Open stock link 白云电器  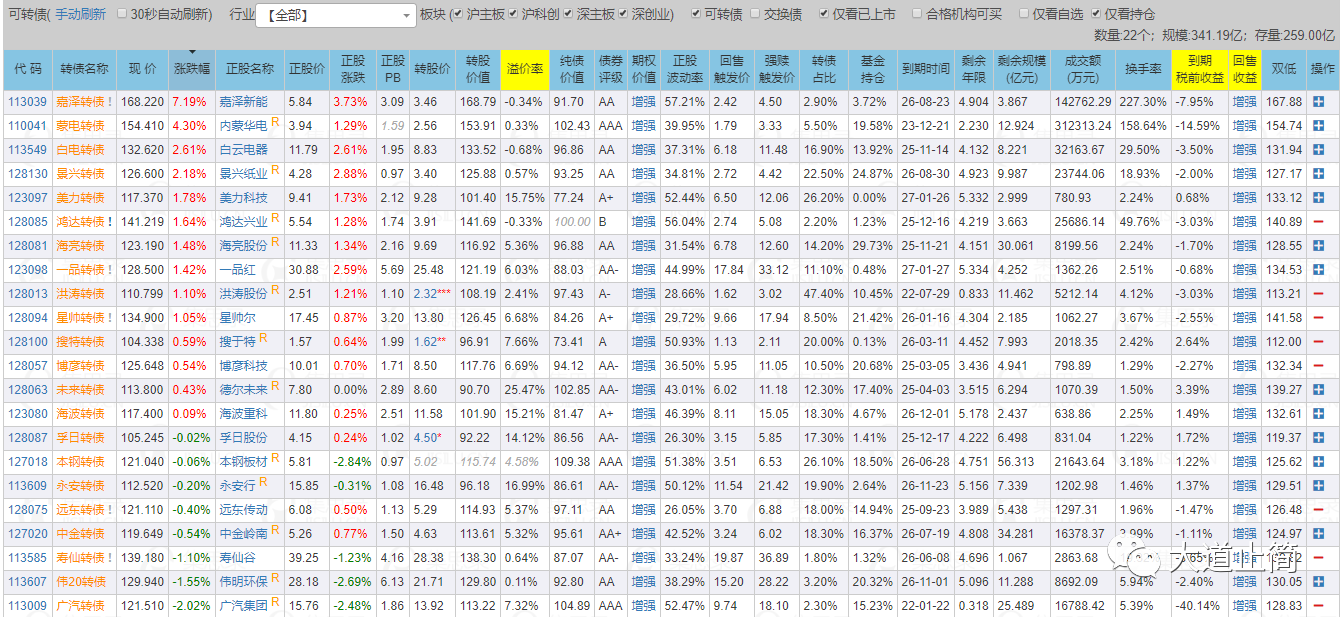point(244,150)
